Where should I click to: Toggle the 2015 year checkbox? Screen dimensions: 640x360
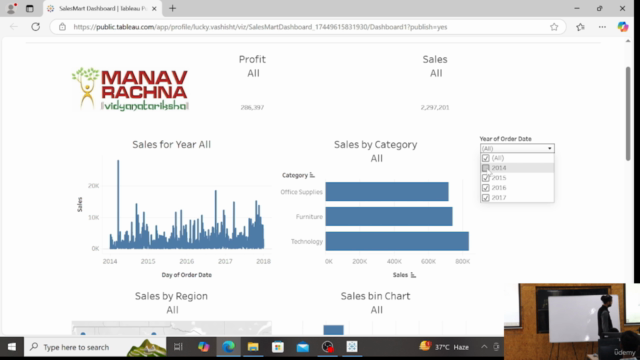(486, 178)
